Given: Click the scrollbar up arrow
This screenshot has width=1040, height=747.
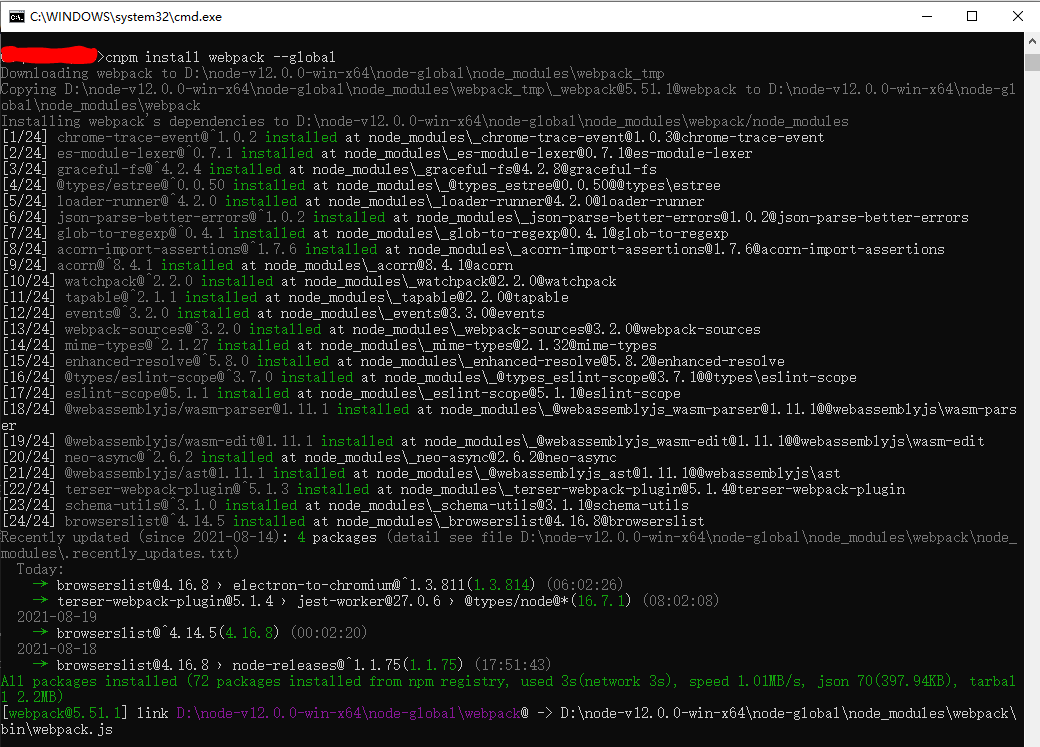Looking at the screenshot, I should [x=1032, y=41].
